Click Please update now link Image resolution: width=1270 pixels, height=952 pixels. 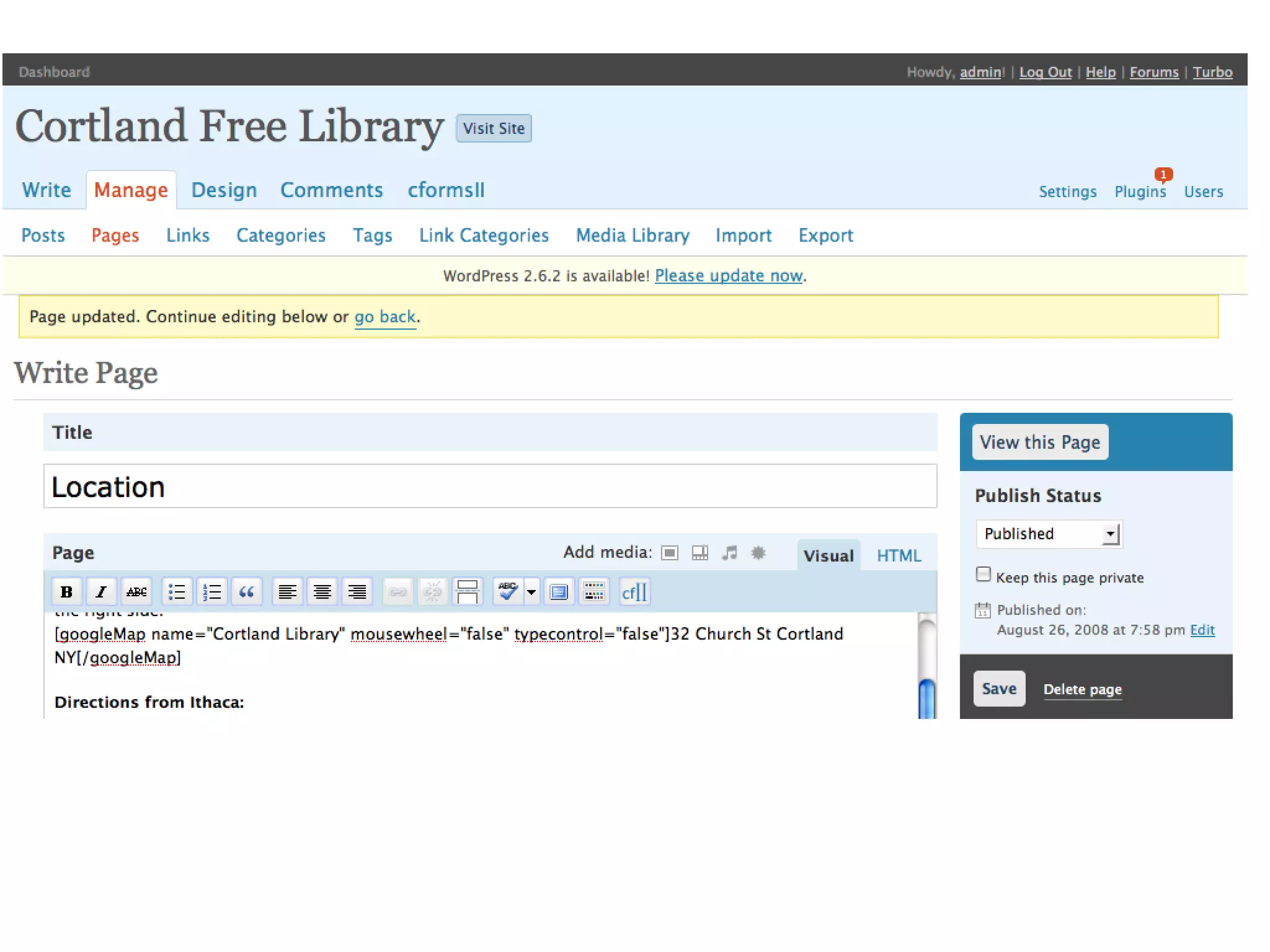(x=729, y=276)
